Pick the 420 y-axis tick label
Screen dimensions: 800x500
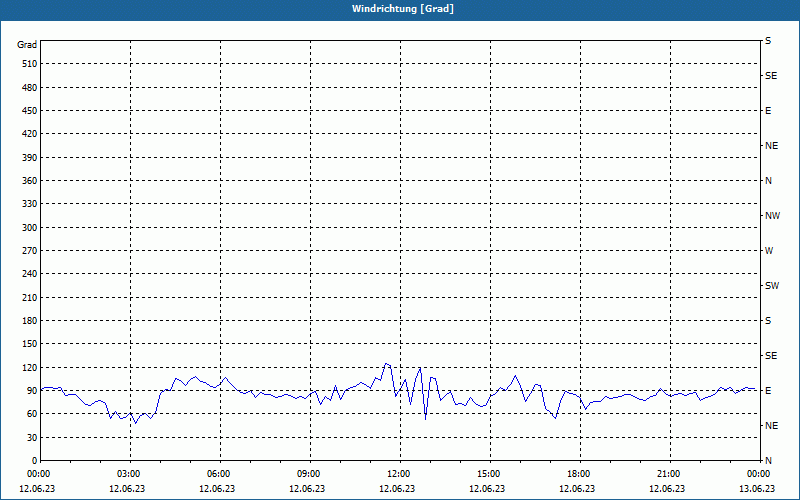pyautogui.click(x=30, y=134)
